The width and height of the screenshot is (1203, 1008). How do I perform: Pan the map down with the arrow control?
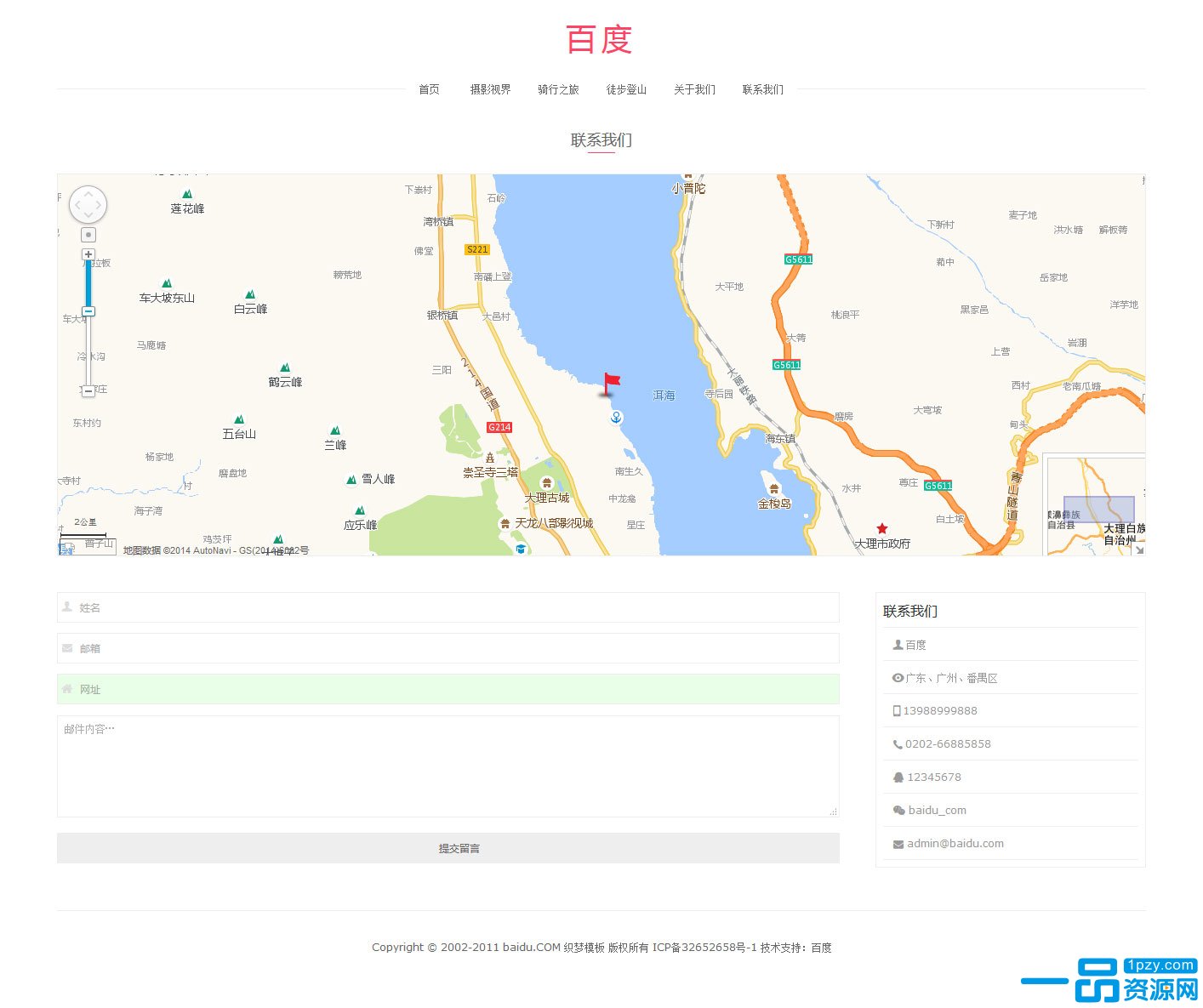[88, 216]
